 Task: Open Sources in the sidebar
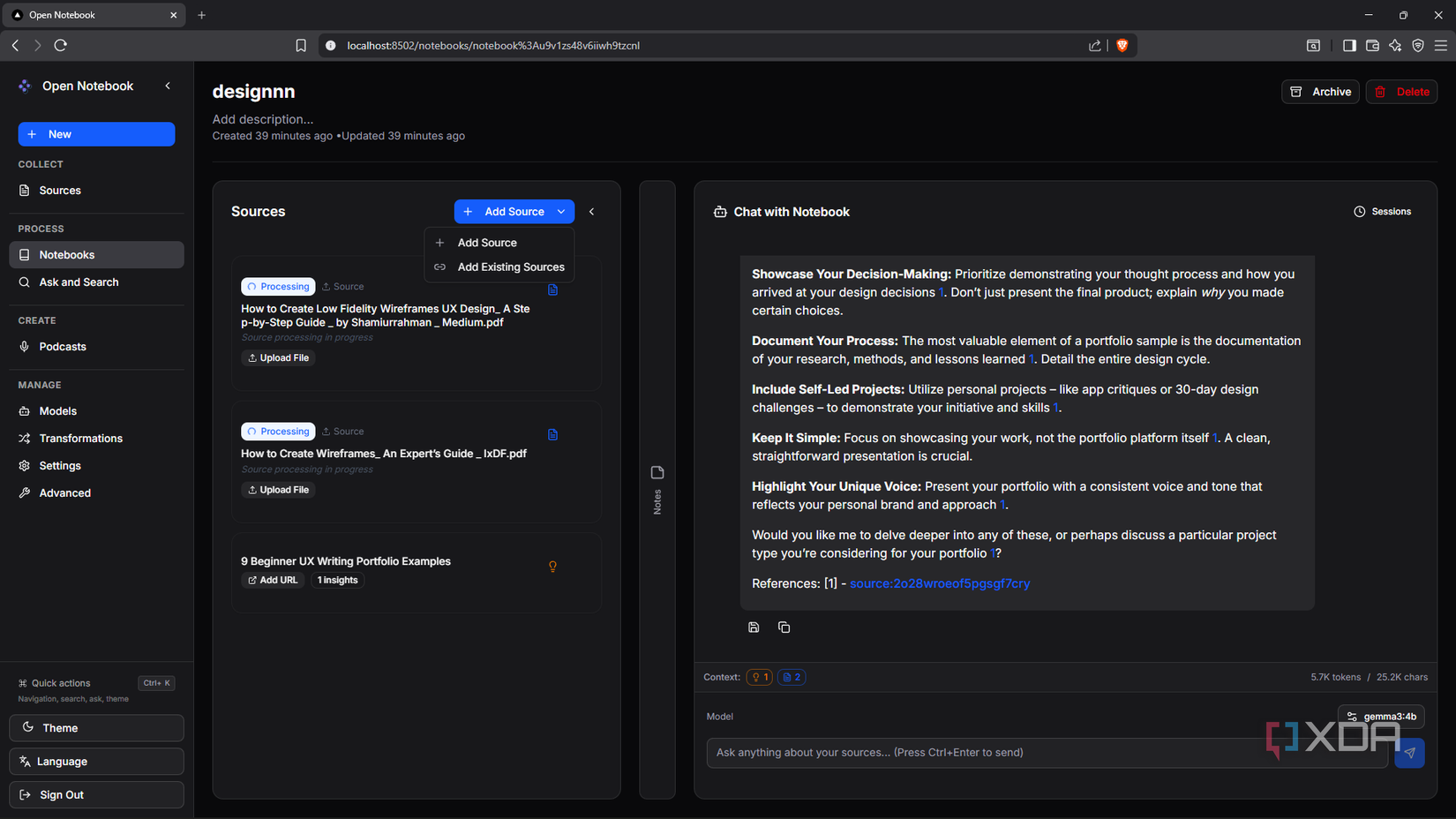point(96,191)
